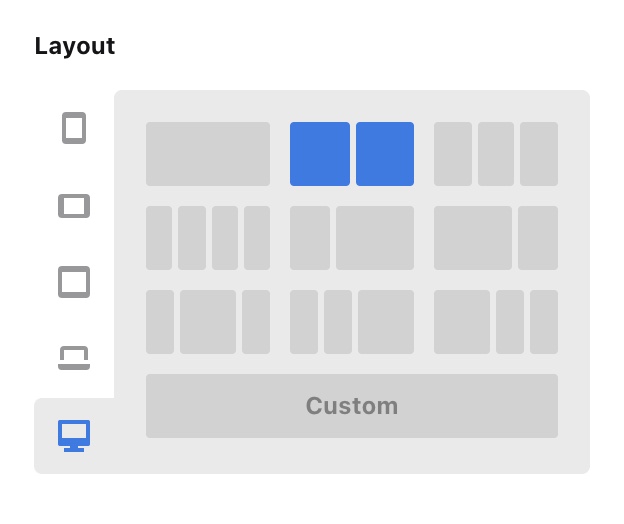
Task: Switch to the laptop device icon
Action: (74, 358)
